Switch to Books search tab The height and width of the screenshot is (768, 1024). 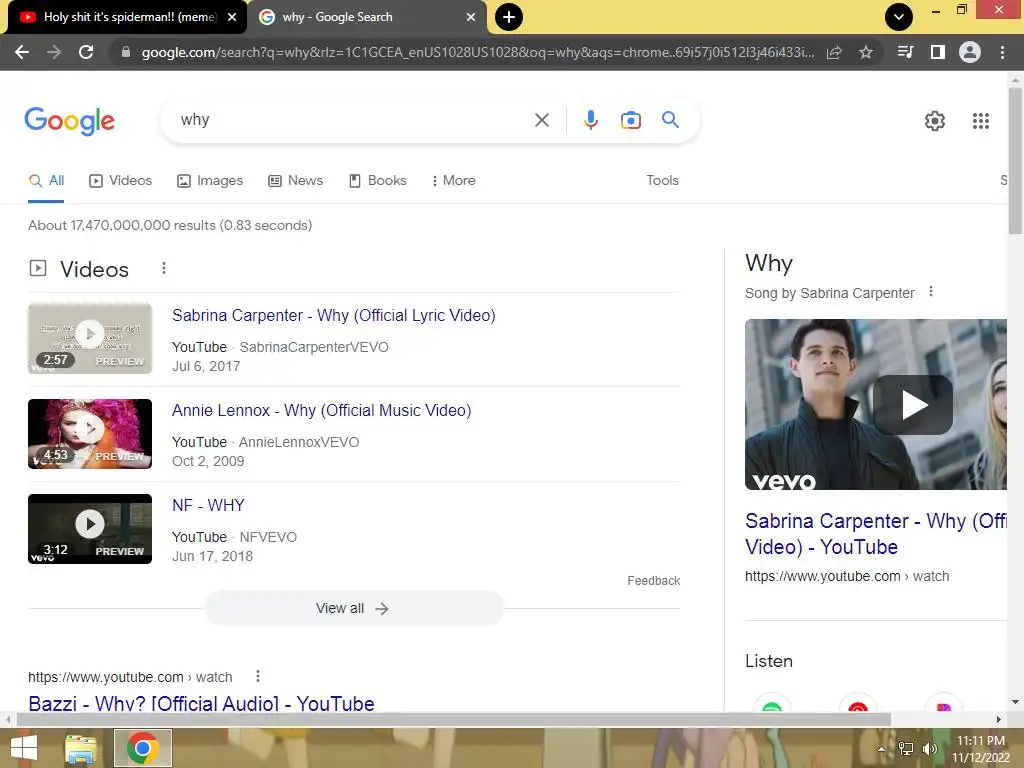point(377,180)
